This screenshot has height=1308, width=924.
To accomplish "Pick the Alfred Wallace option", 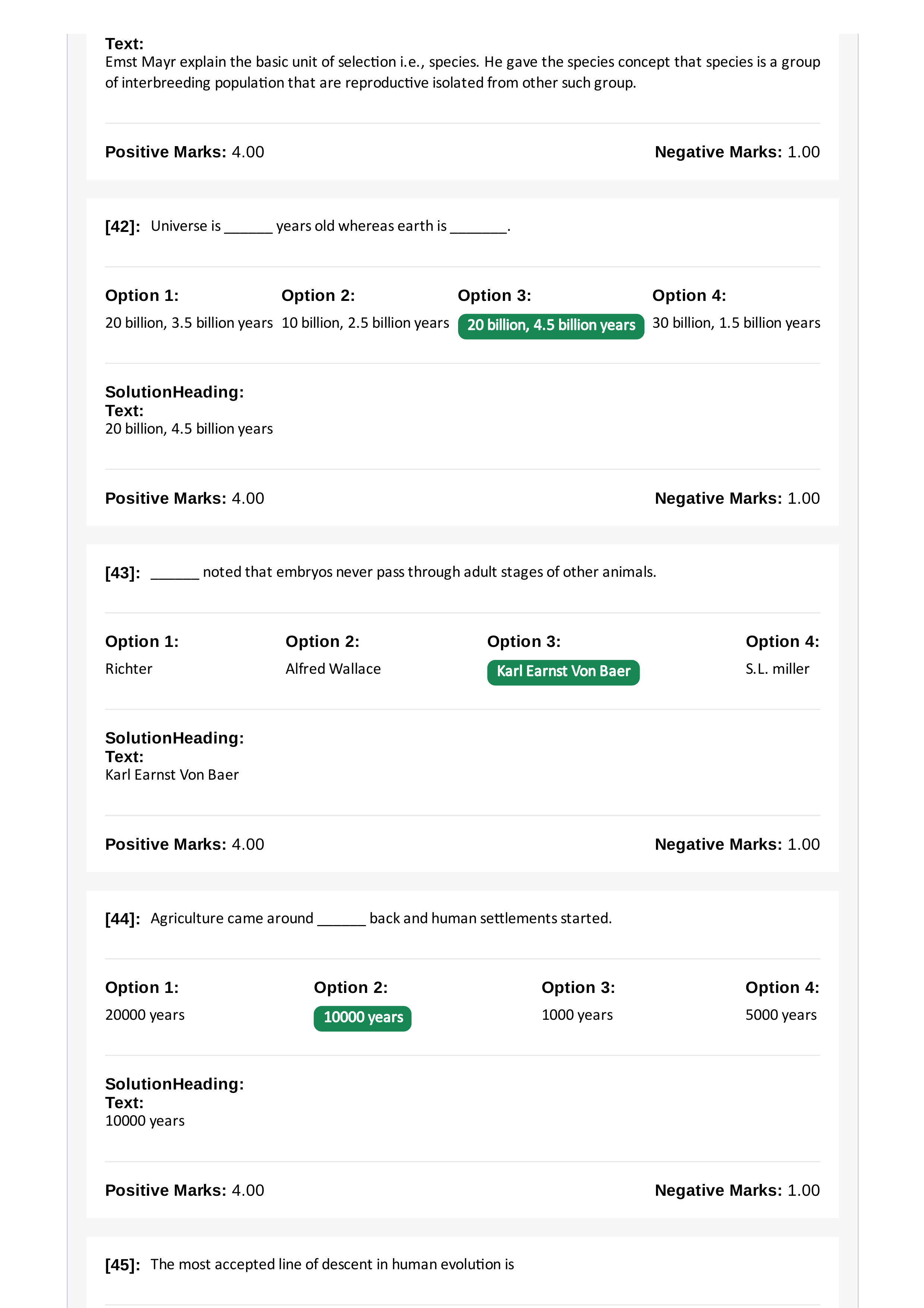I will (333, 669).
